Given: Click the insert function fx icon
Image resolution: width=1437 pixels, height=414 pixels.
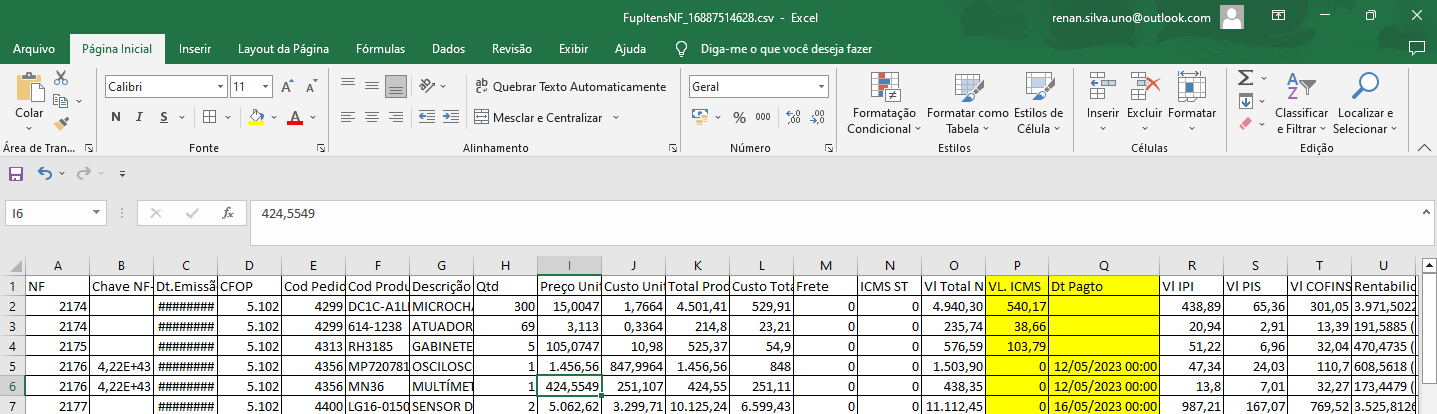Looking at the screenshot, I should pyautogui.click(x=228, y=213).
